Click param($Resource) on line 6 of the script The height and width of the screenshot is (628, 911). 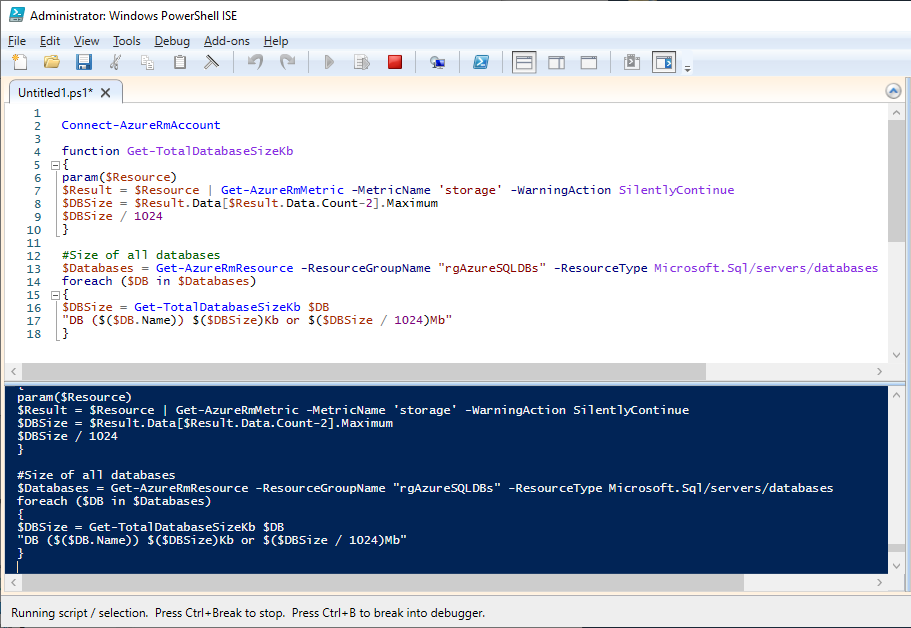[119, 177]
